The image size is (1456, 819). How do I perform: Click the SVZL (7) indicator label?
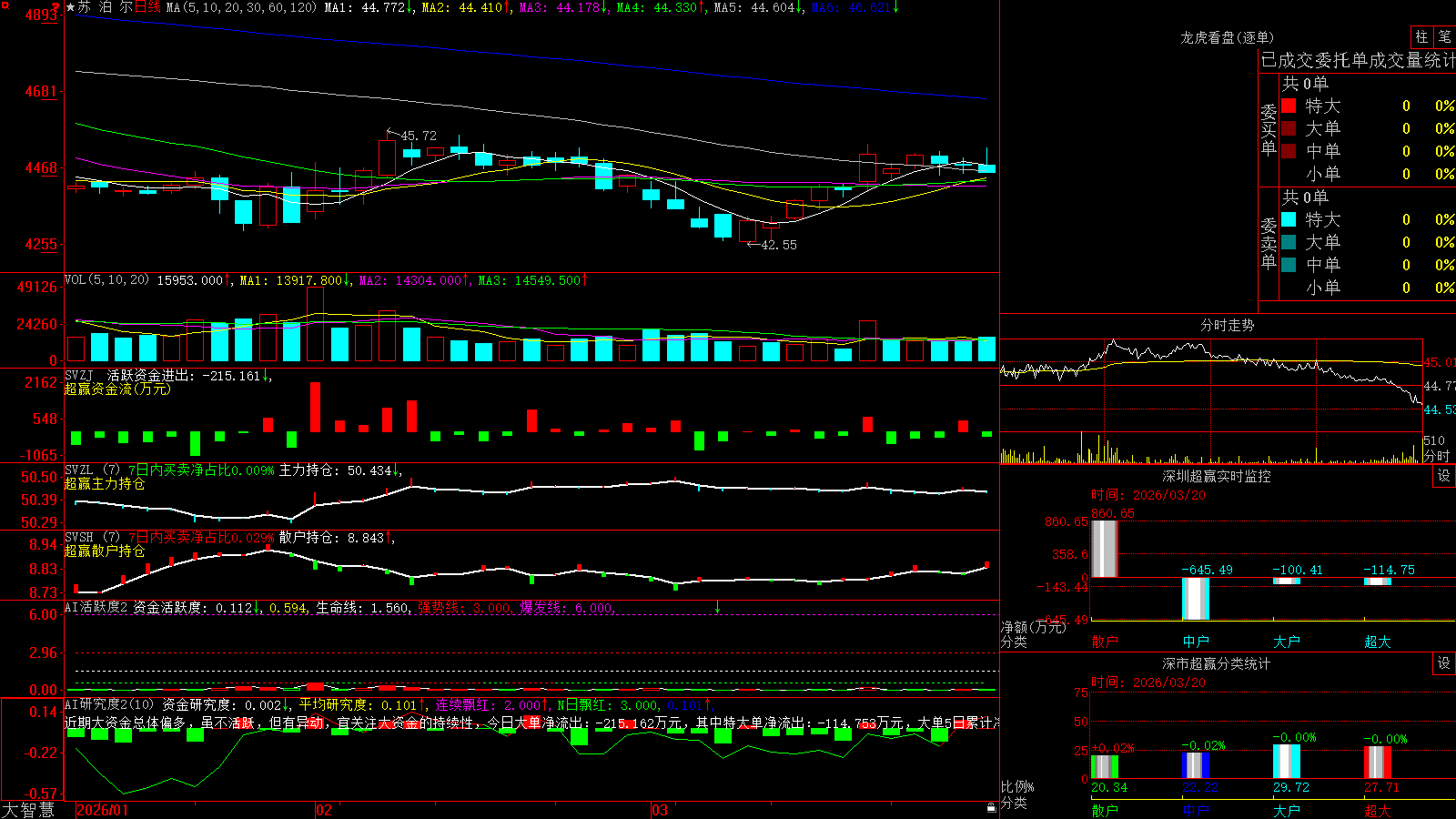coord(92,470)
